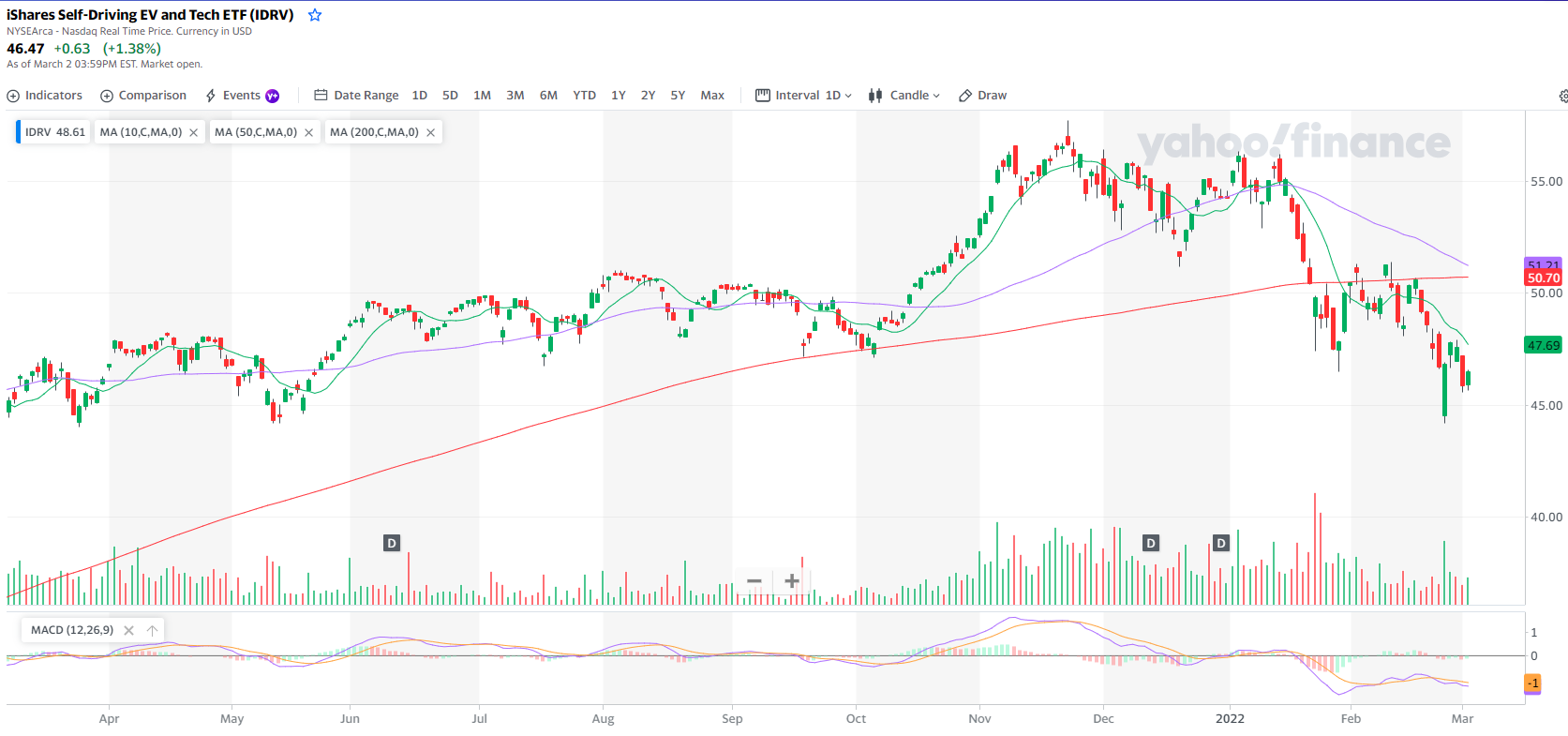Expand the Interval 1D dropdown
This screenshot has height=736, width=1568.
[x=803, y=96]
